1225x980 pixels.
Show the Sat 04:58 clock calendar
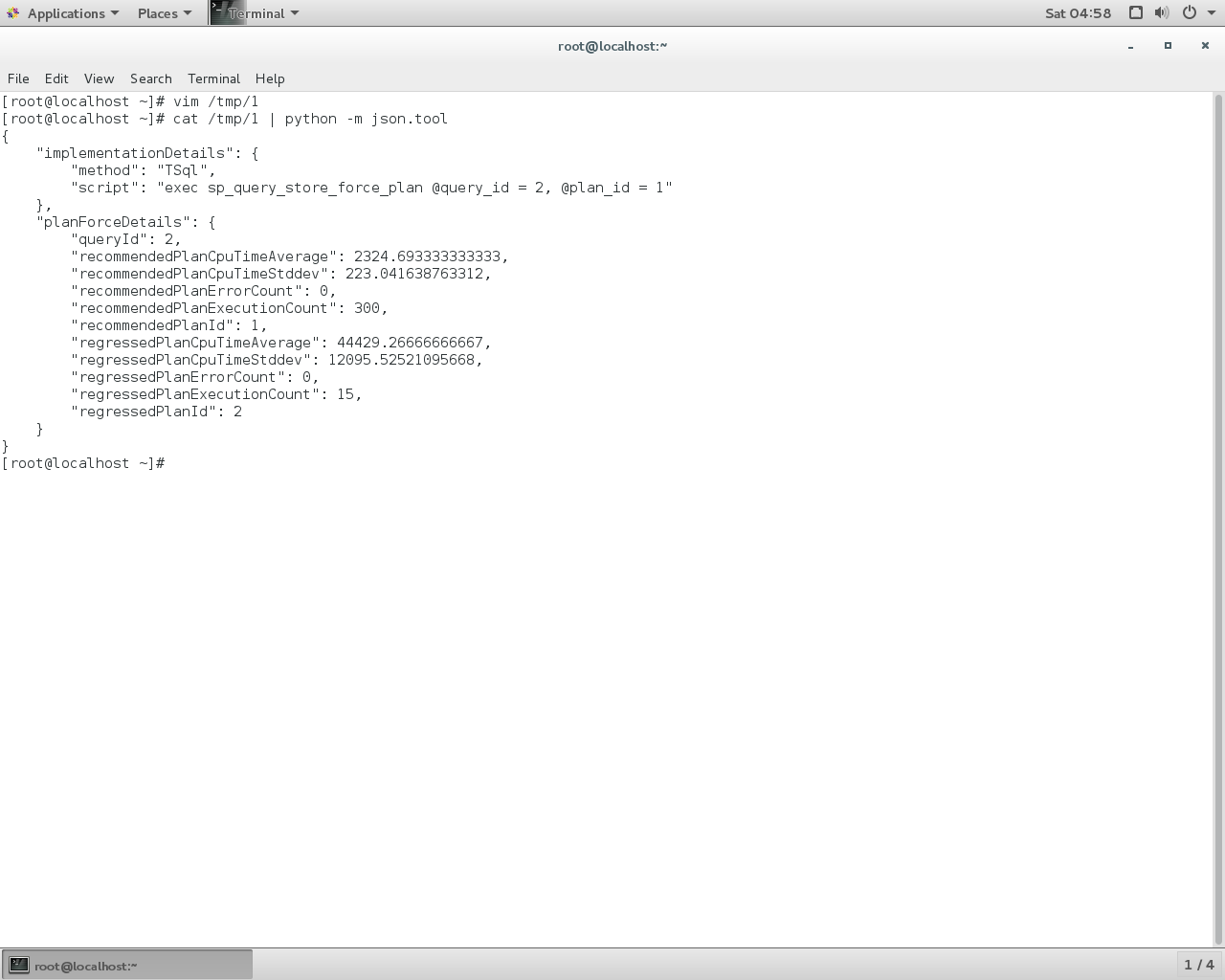1078,13
